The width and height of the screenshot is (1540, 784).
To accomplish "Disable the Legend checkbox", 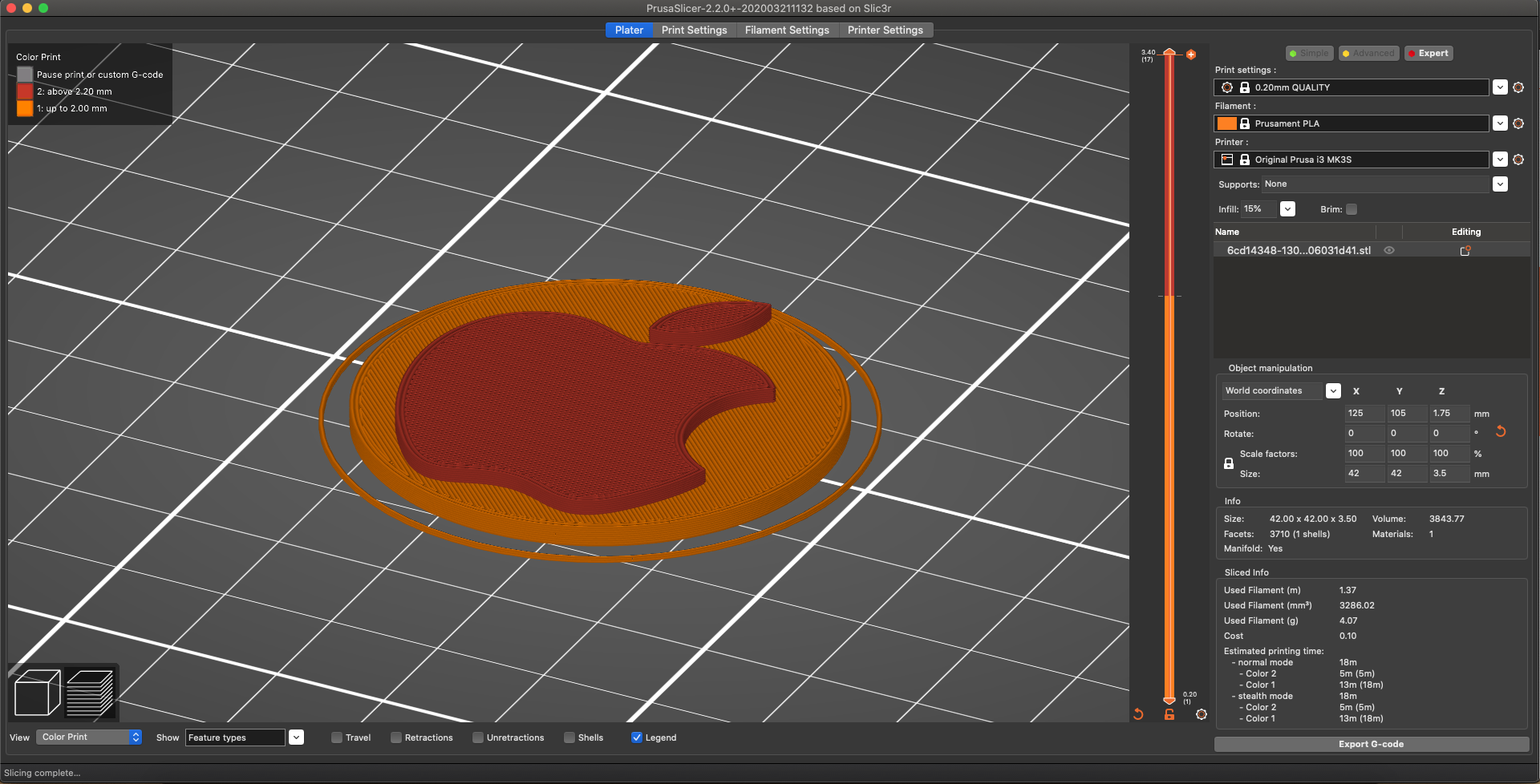I will 637,737.
